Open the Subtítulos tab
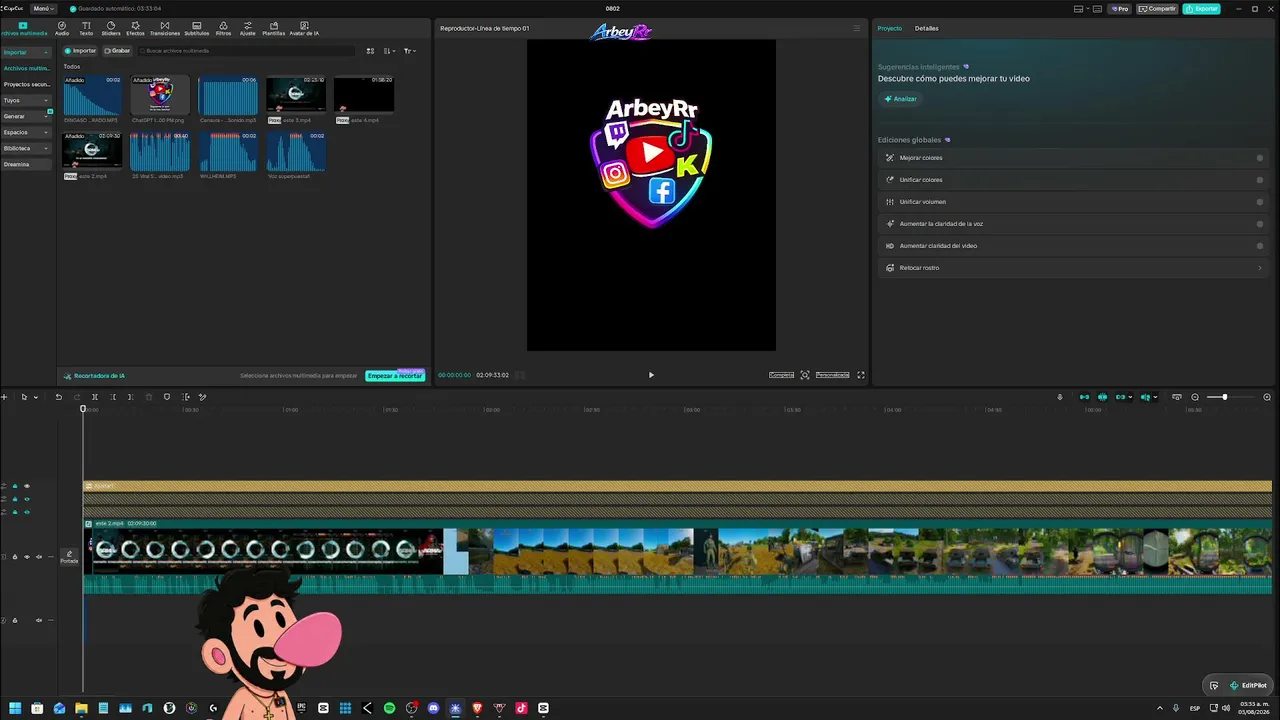Viewport: 1280px width, 720px height. click(196, 28)
